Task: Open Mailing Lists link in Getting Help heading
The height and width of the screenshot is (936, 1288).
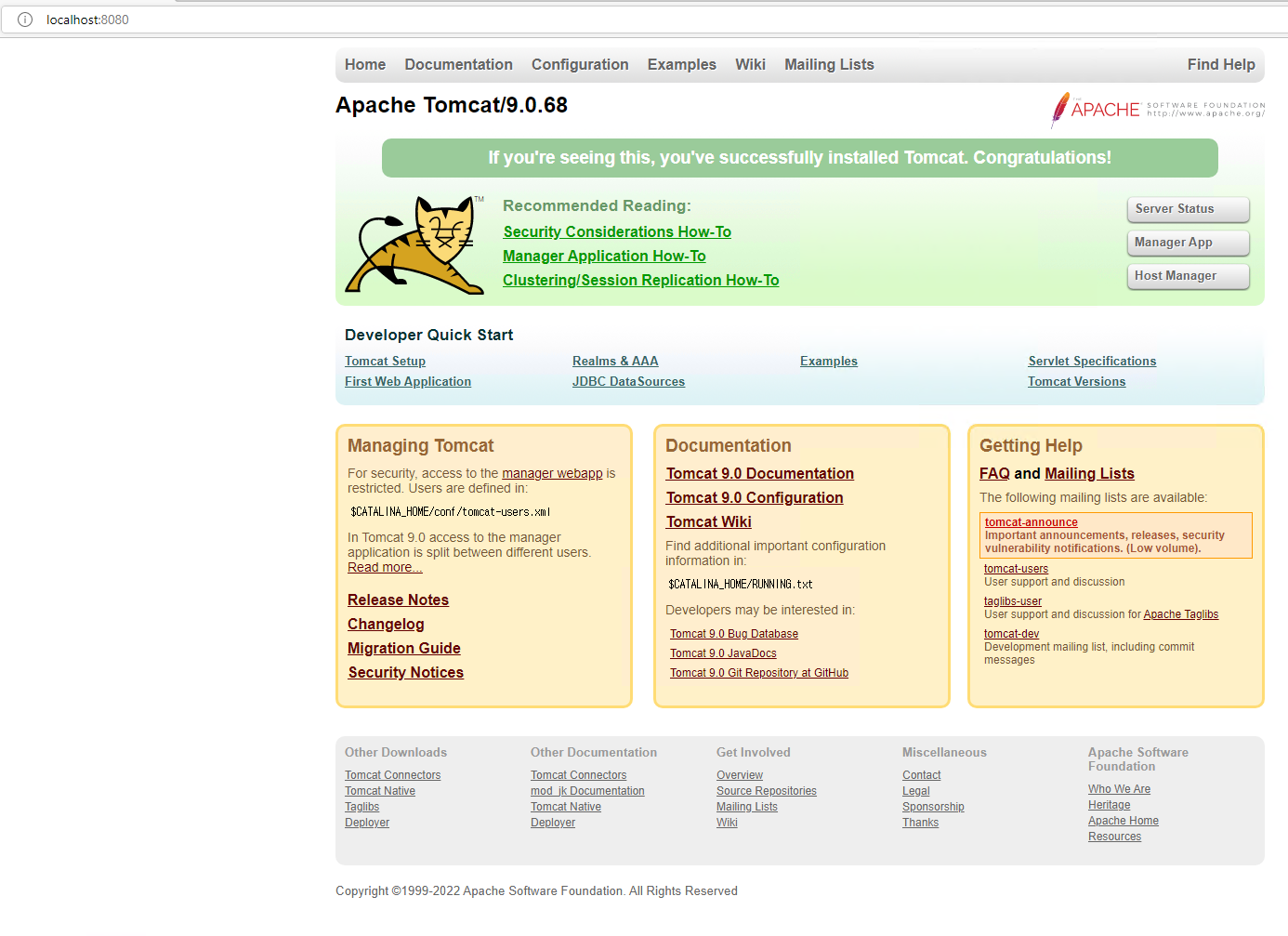Action: coord(1089,473)
